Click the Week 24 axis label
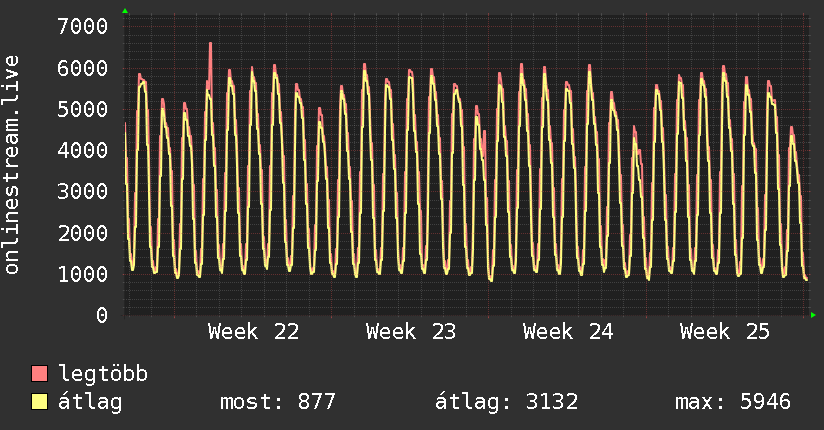 (568, 332)
